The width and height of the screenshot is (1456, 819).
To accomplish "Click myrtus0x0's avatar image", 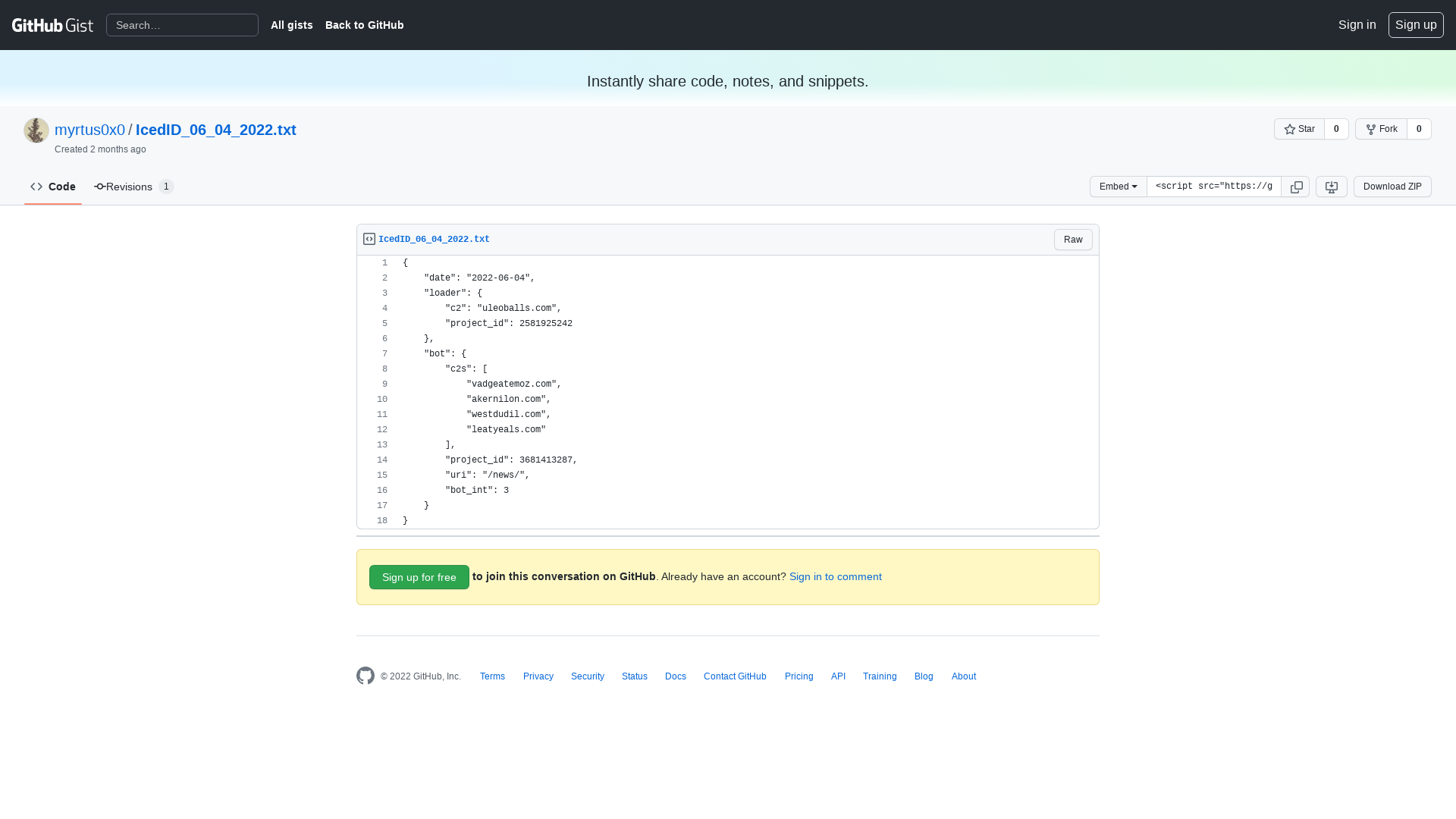I will coord(36,130).
